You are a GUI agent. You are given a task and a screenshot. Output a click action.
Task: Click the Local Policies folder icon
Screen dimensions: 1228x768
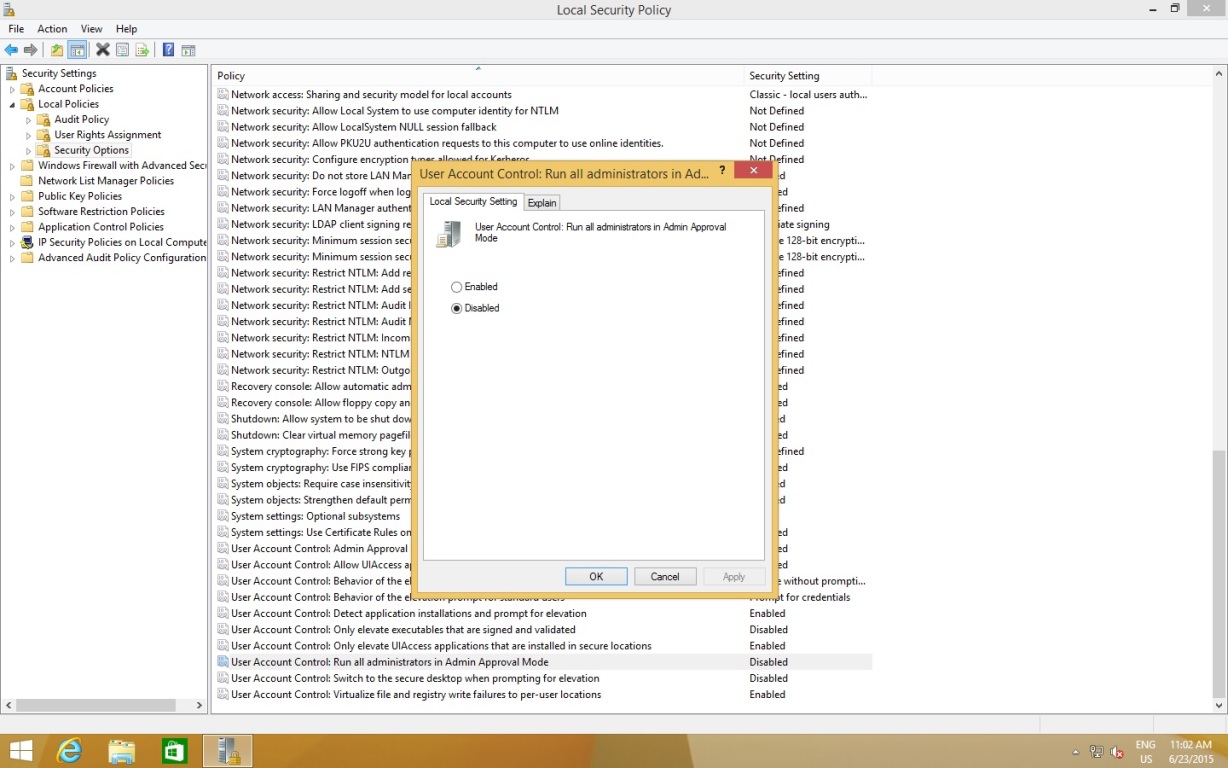[28, 104]
